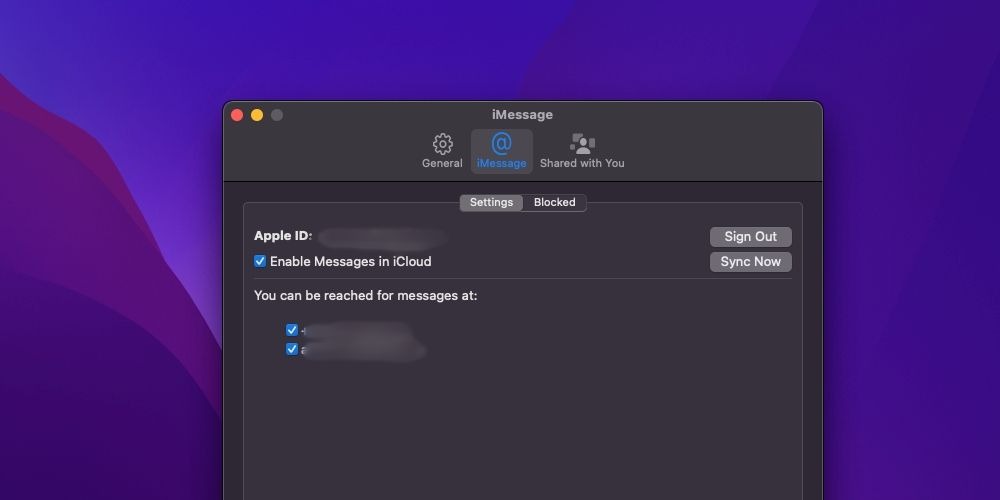Screen dimensions: 1000x500
Task: Click the blurred Apple ID value
Action: [x=382, y=237]
